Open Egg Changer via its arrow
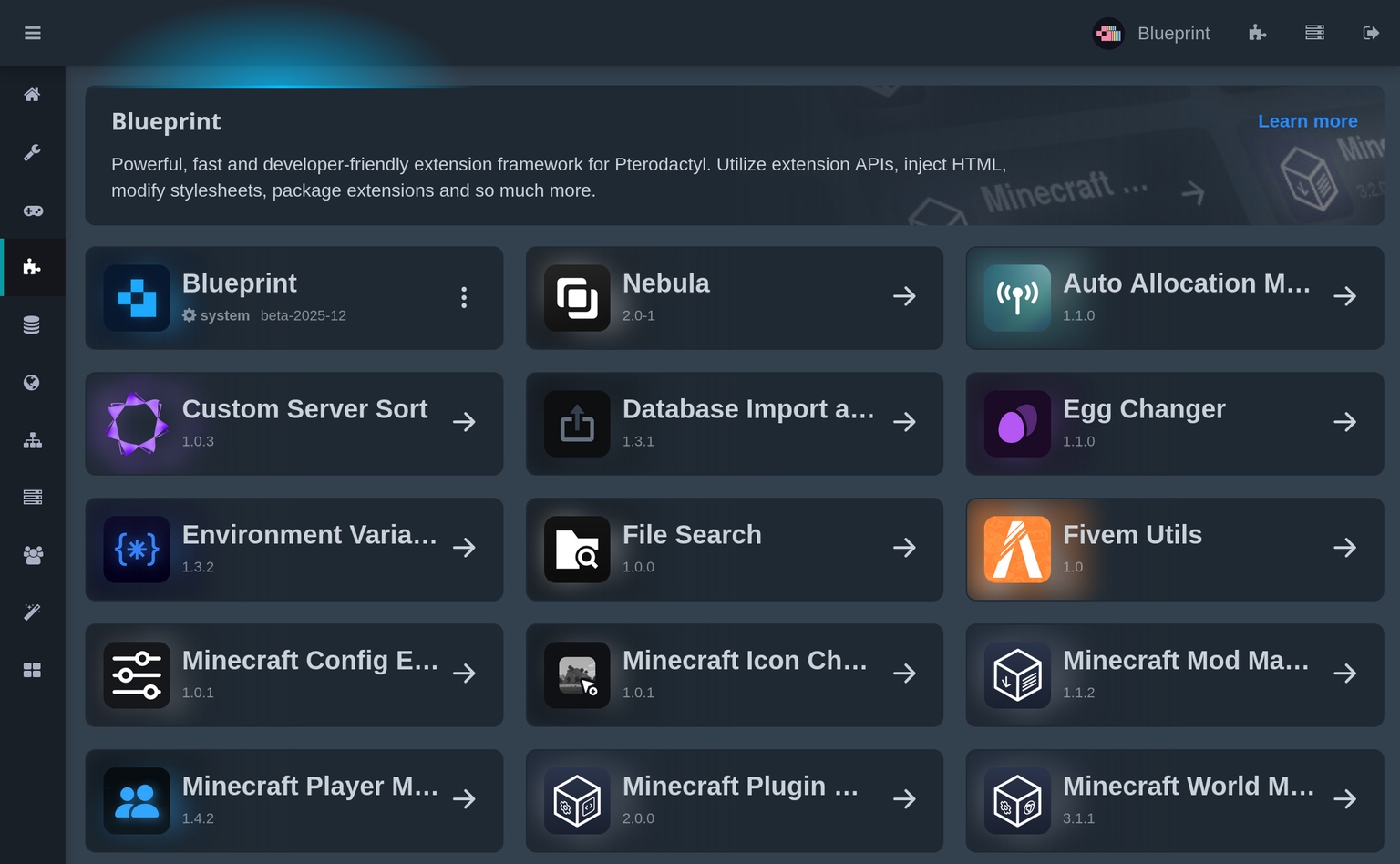The width and height of the screenshot is (1400, 864). [x=1344, y=422]
